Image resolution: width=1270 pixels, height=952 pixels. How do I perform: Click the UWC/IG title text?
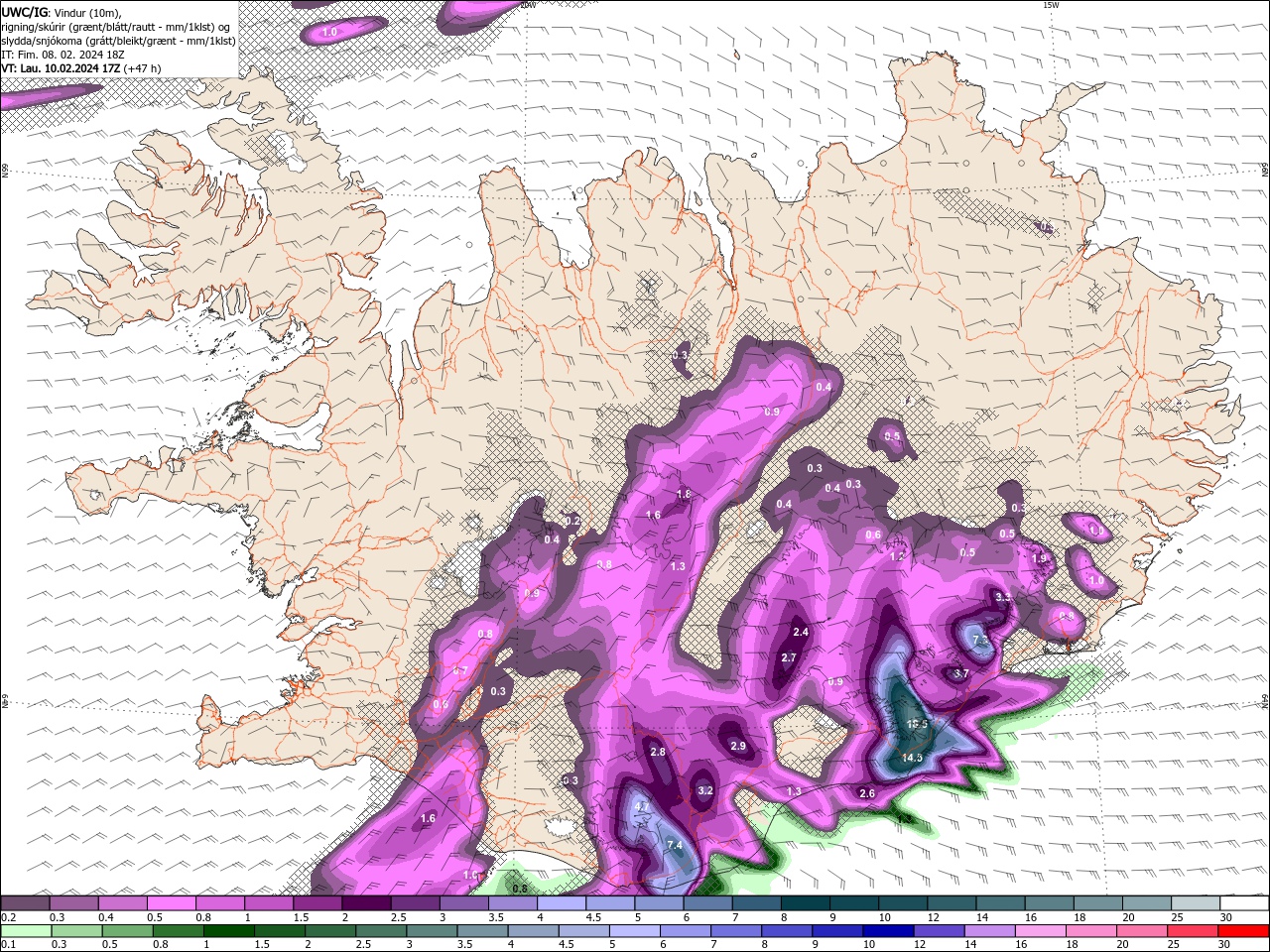(x=25, y=12)
